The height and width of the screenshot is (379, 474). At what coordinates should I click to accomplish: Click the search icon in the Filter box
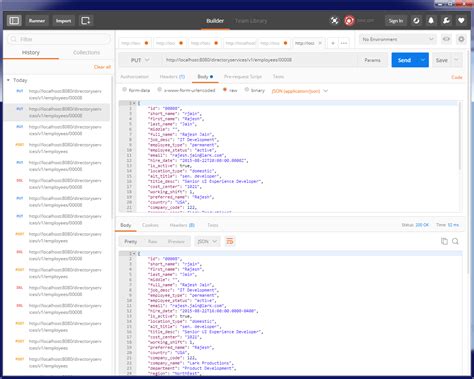(x=14, y=39)
